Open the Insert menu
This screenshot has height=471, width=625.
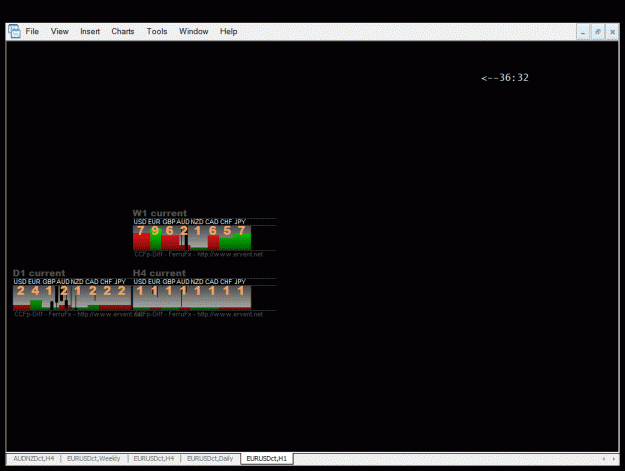pyautogui.click(x=90, y=31)
